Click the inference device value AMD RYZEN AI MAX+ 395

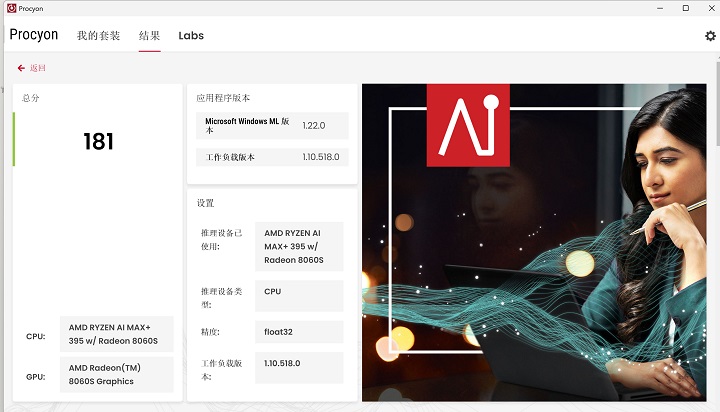tap(299, 247)
